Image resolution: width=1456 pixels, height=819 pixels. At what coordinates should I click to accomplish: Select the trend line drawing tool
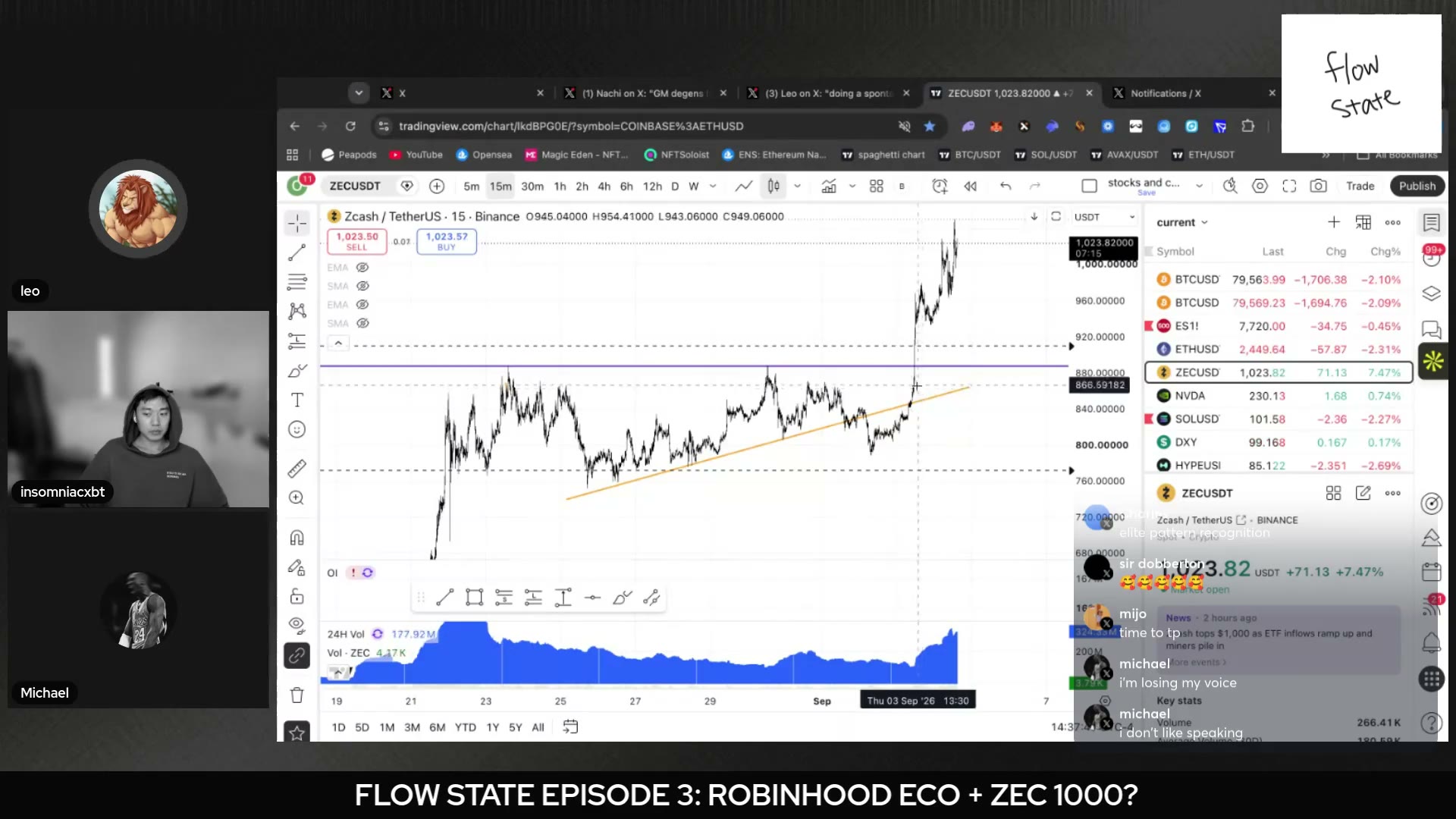297,253
